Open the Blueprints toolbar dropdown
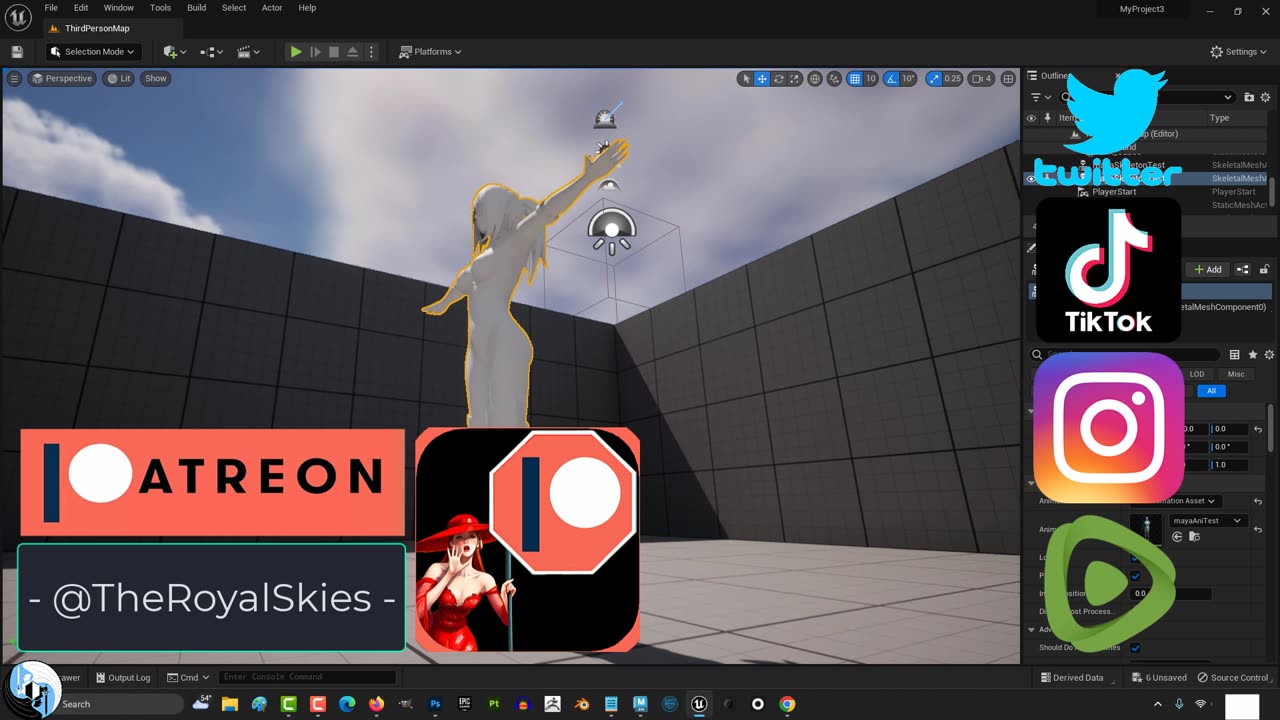Viewport: 1280px width, 720px height. click(x=212, y=52)
